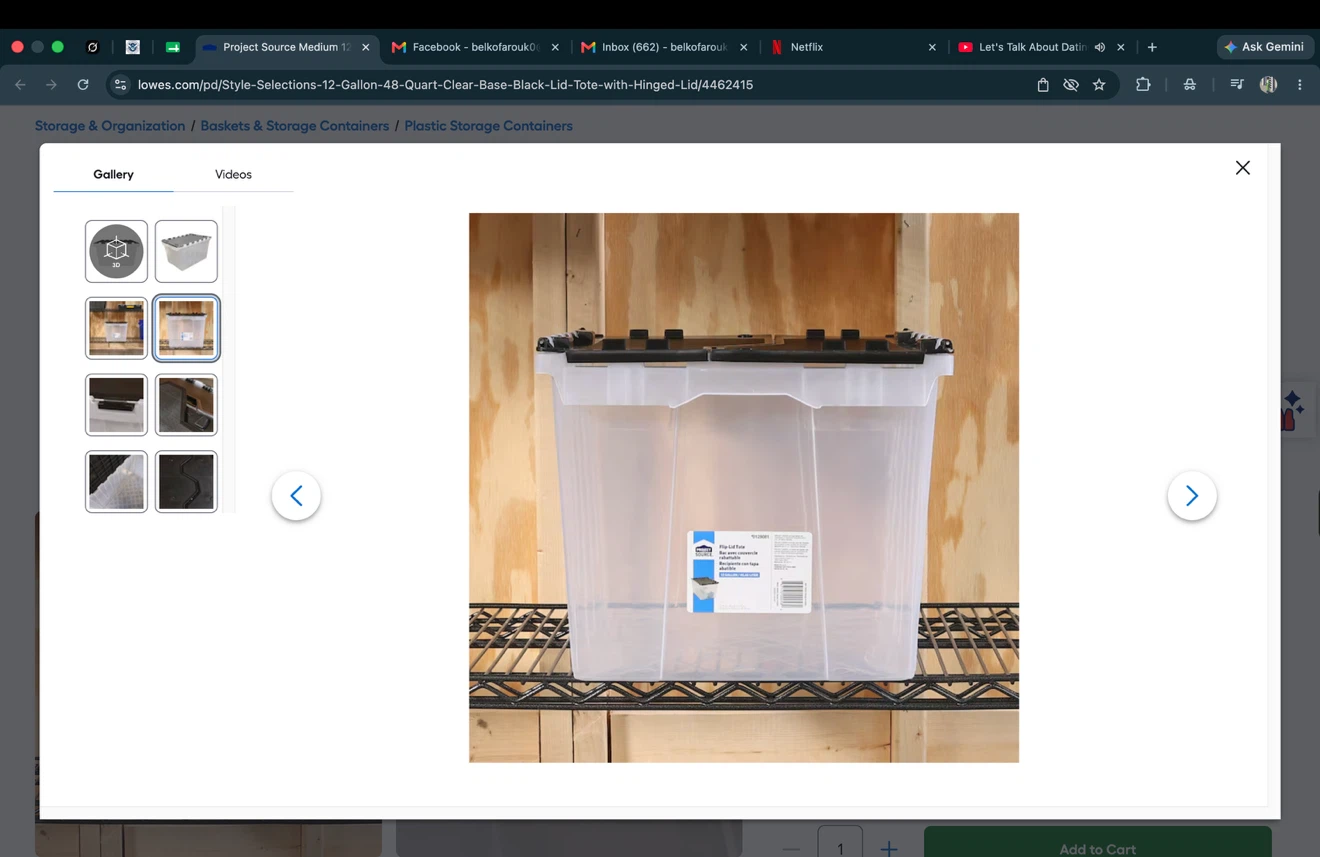
Task: Select the third gallery thumbnail of the tote on a shelf
Action: point(116,328)
